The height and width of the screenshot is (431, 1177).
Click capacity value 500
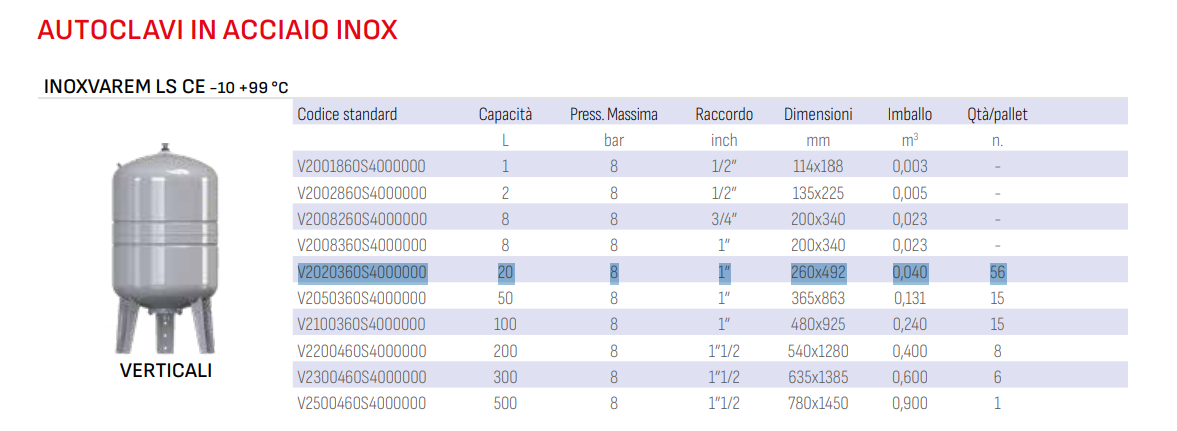point(505,403)
